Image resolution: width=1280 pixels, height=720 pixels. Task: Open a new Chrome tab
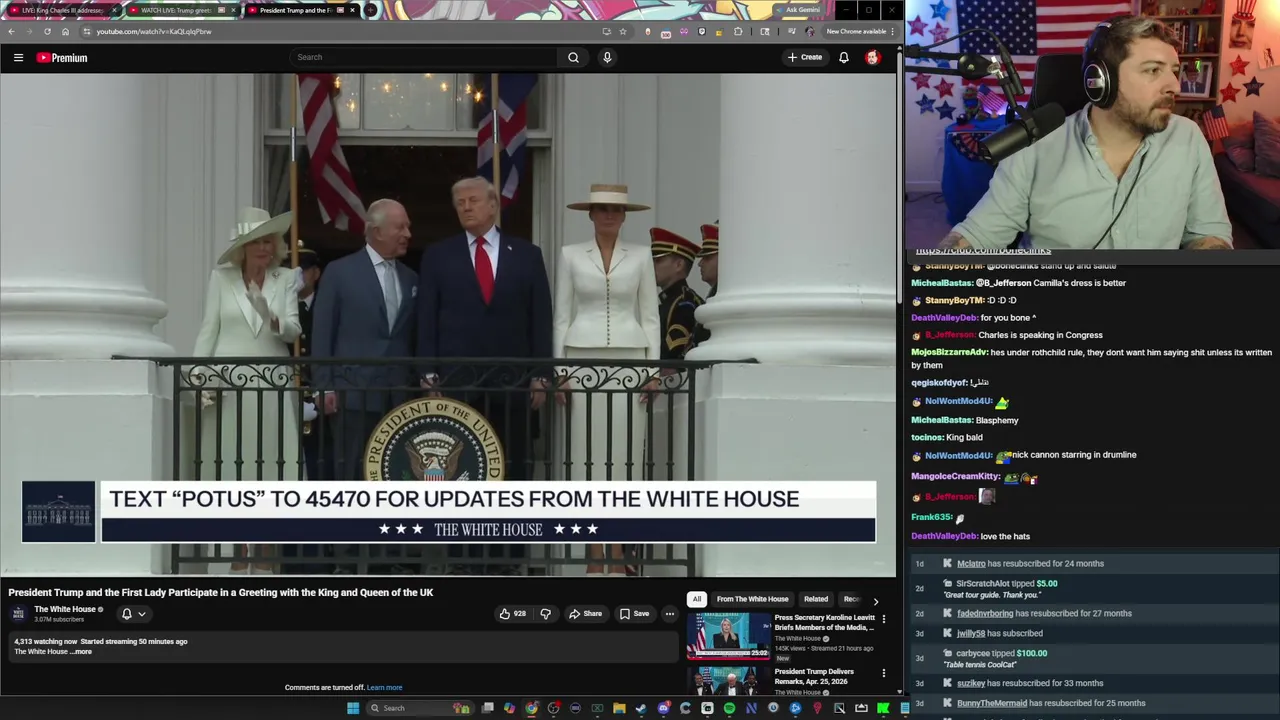pyautogui.click(x=370, y=10)
